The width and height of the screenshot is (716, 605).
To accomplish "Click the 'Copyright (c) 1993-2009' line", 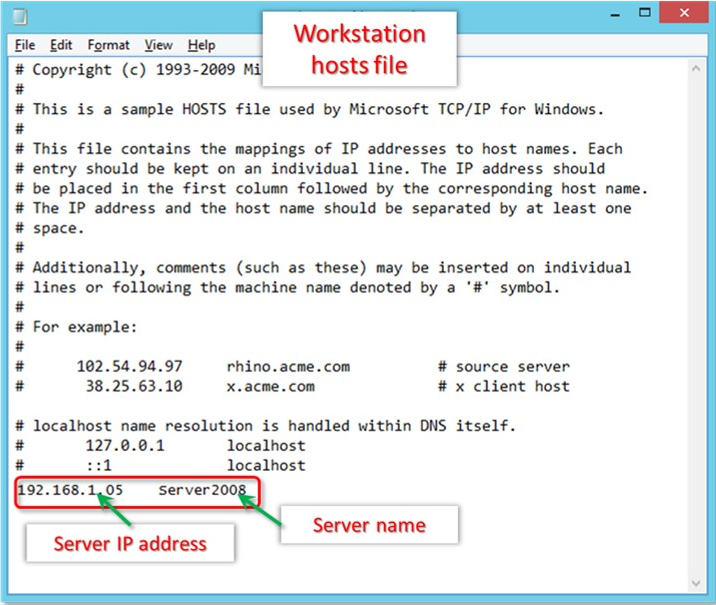I will pyautogui.click(x=138, y=69).
